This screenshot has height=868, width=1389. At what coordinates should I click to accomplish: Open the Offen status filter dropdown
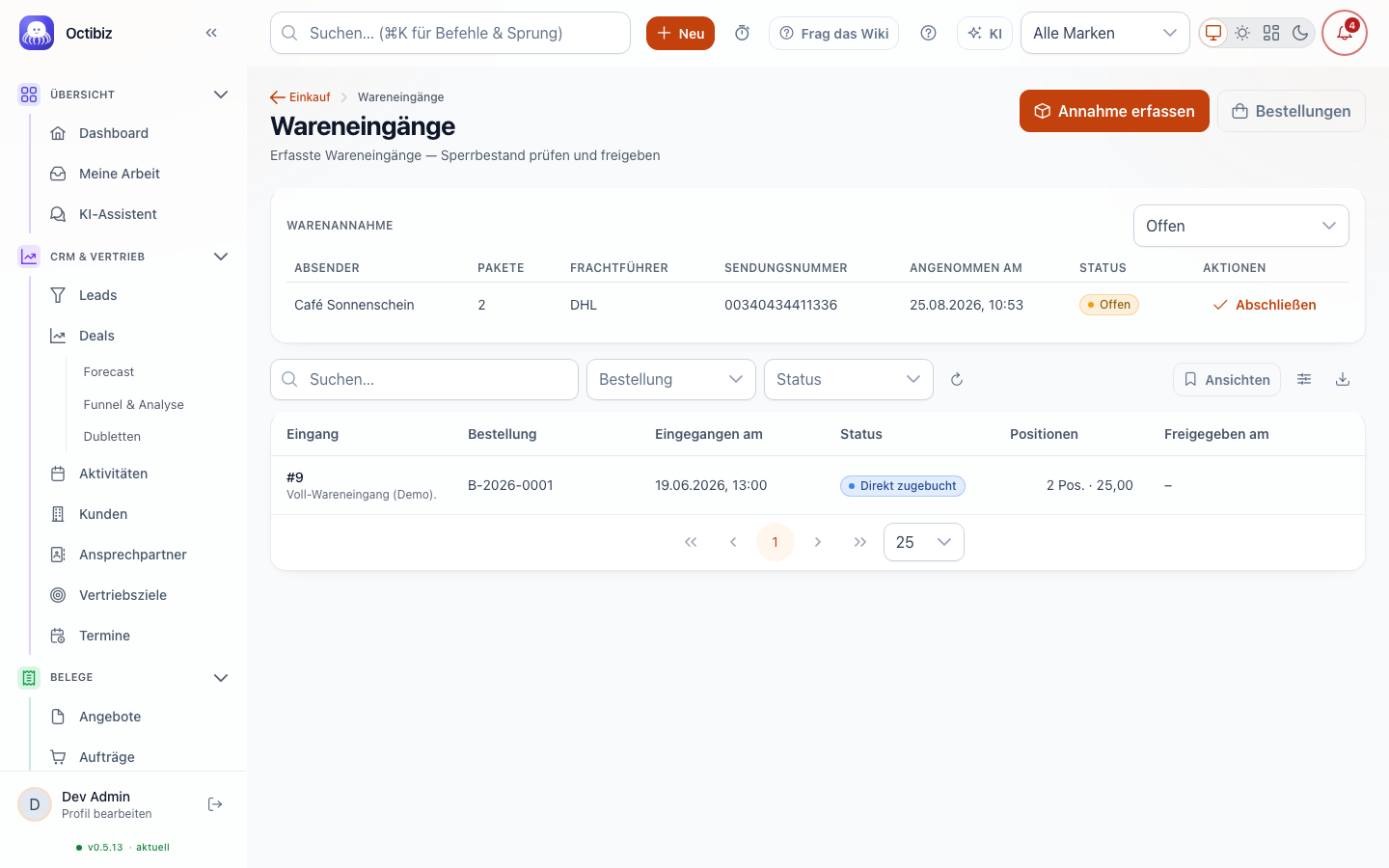tap(1240, 226)
